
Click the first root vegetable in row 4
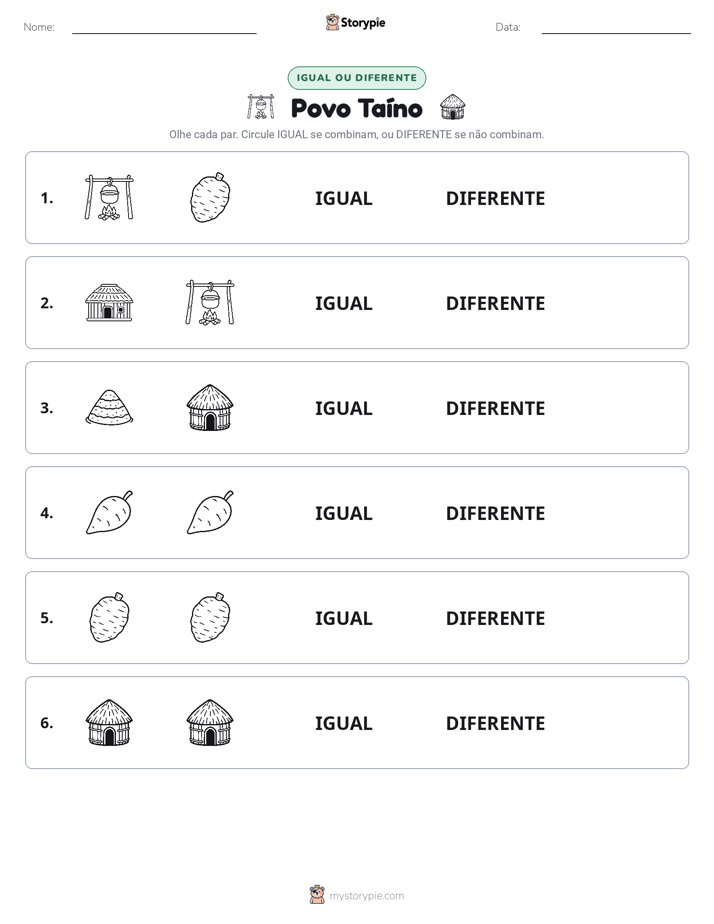pyautogui.click(x=110, y=512)
